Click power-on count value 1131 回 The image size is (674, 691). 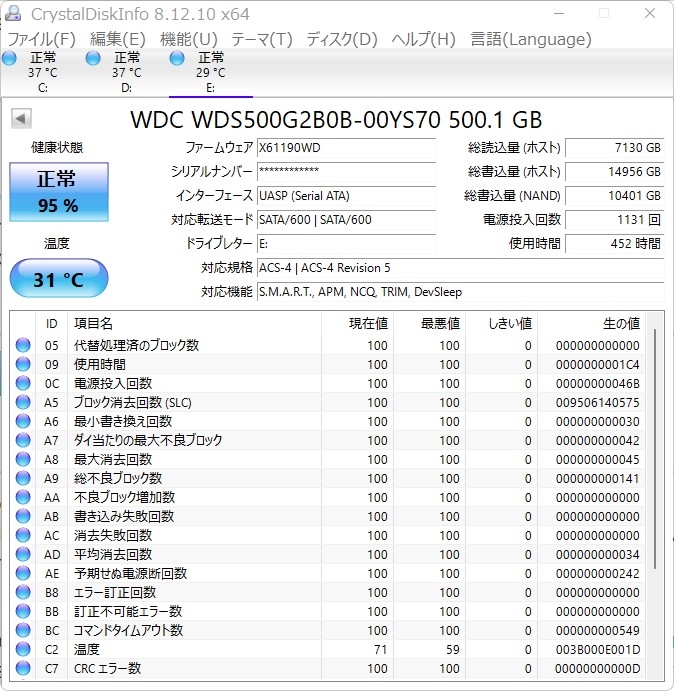(x=614, y=219)
